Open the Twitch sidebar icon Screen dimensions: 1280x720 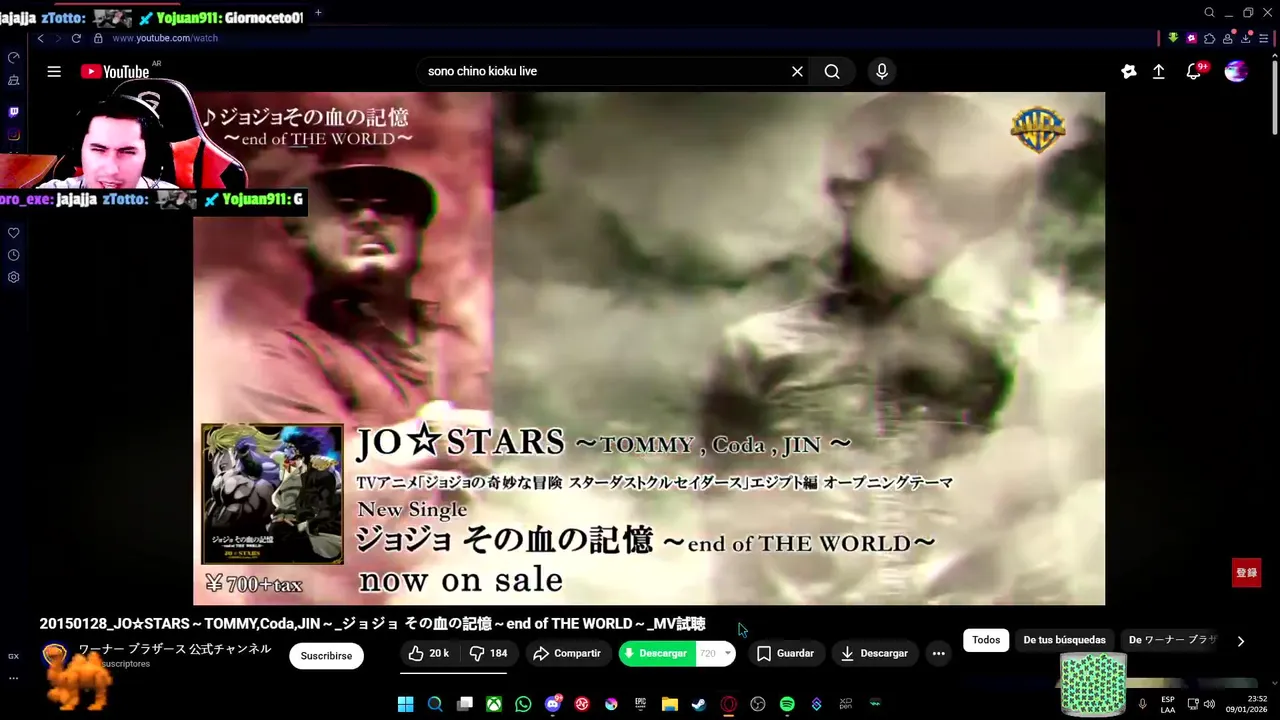13,112
